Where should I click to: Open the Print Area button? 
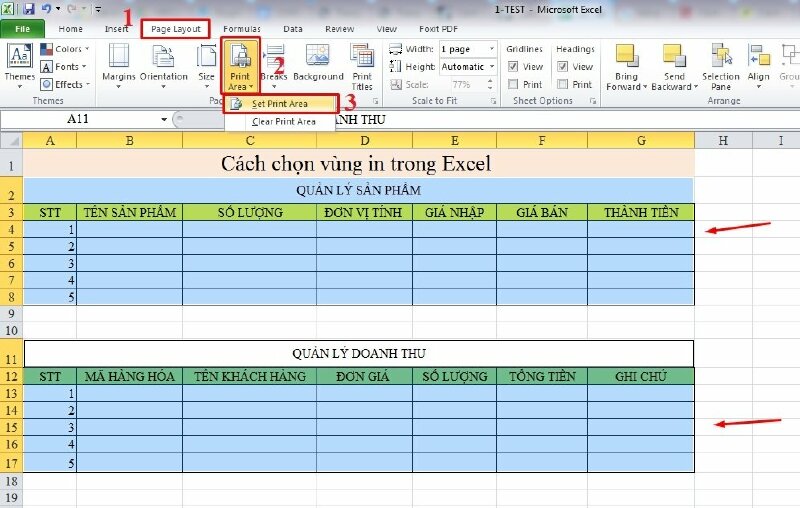[240, 65]
